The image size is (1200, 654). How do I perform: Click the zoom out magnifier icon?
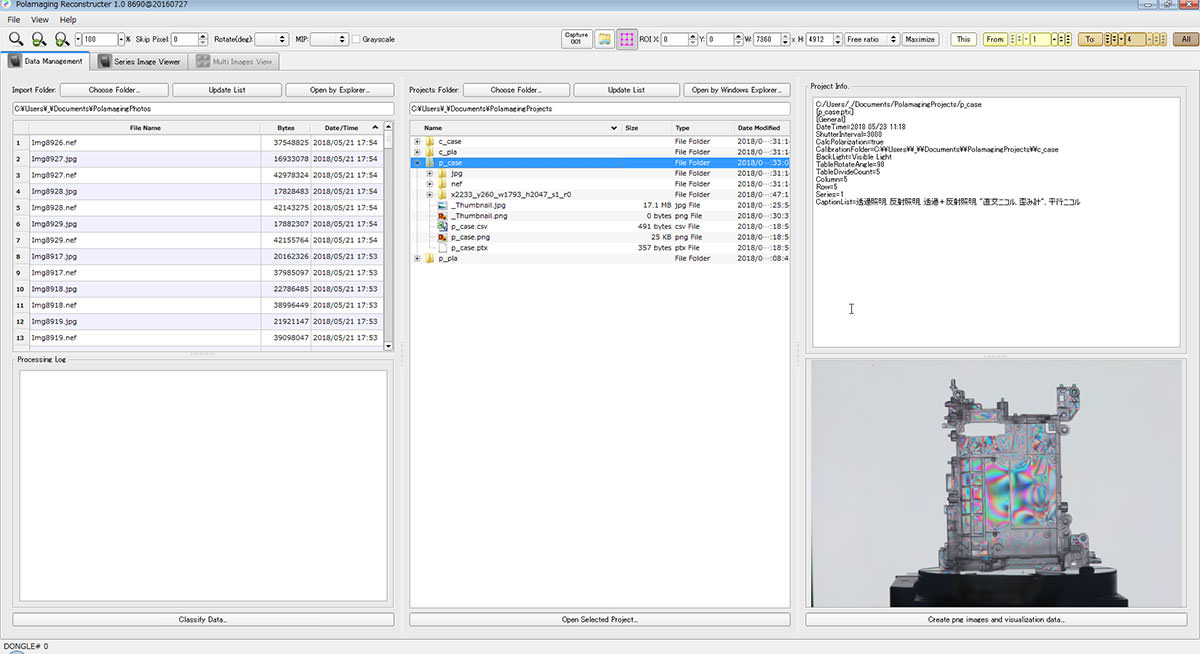[x=38, y=39]
